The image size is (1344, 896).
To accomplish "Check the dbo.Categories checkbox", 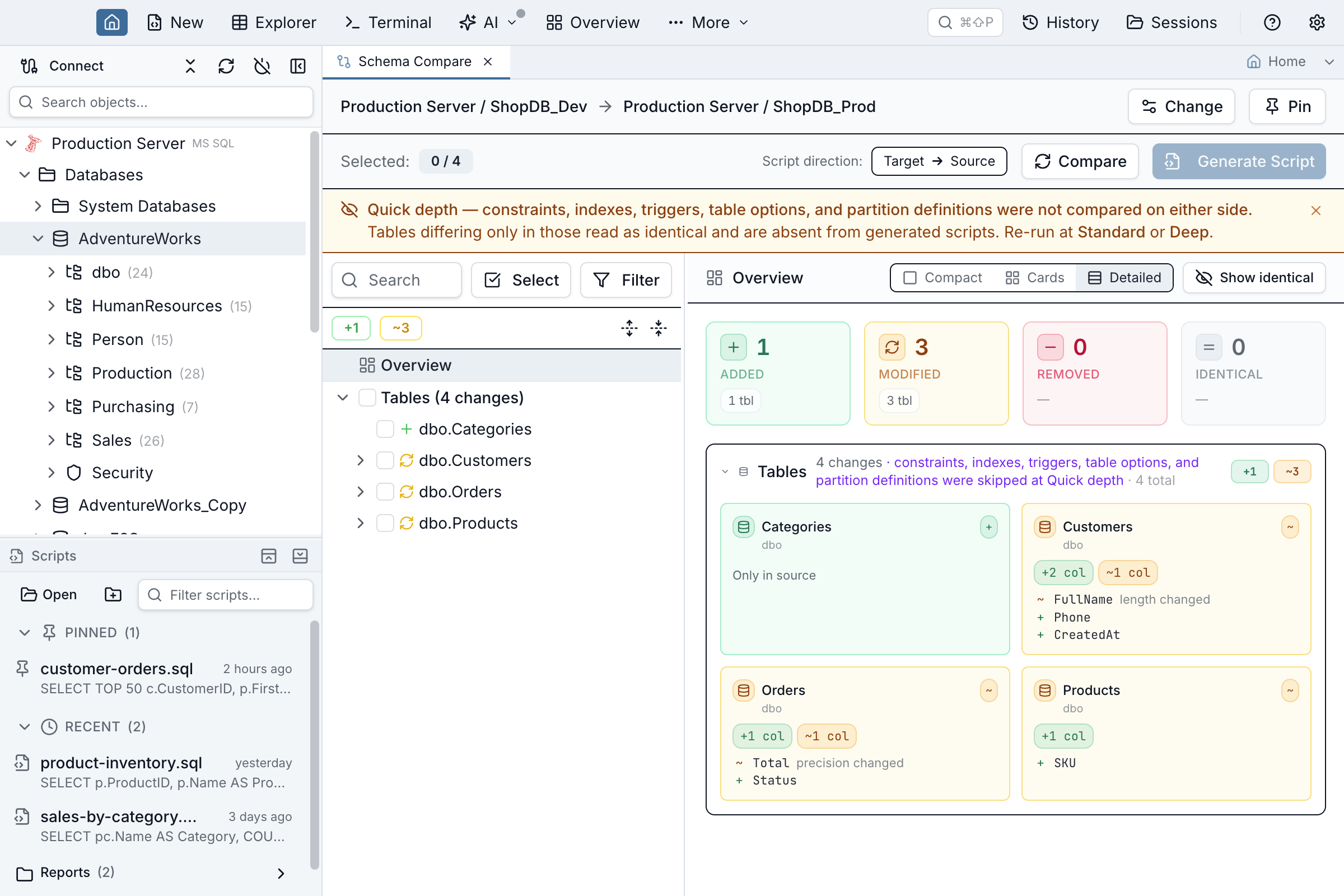I will 385,429.
